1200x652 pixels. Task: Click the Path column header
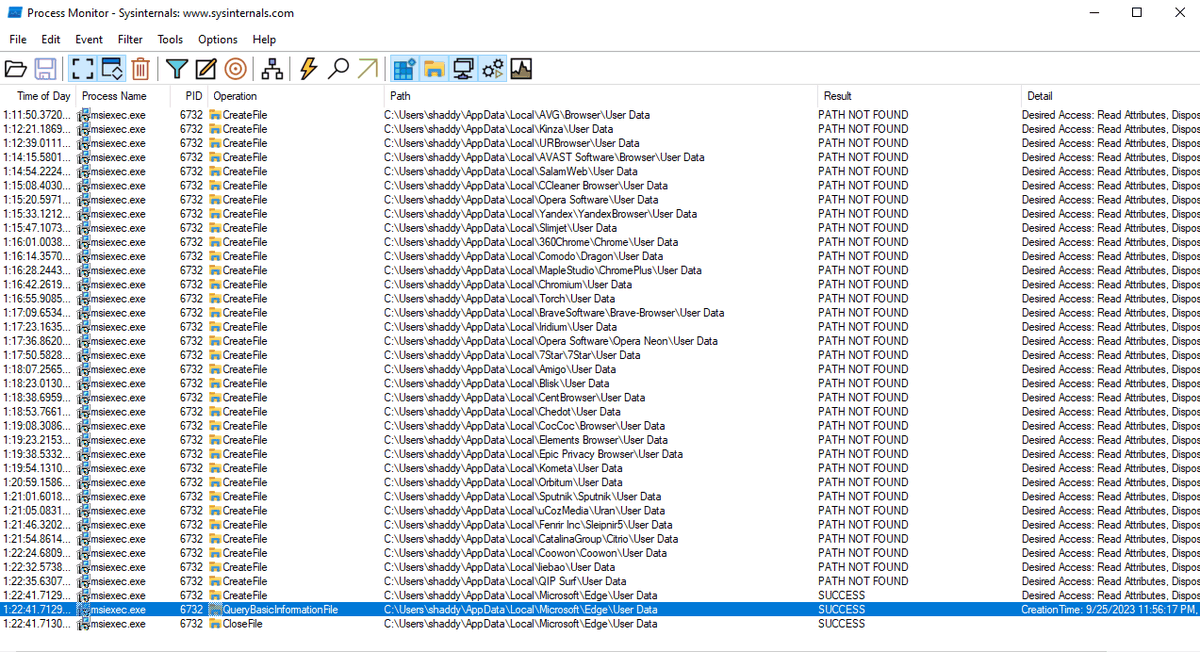pyautogui.click(x=400, y=96)
